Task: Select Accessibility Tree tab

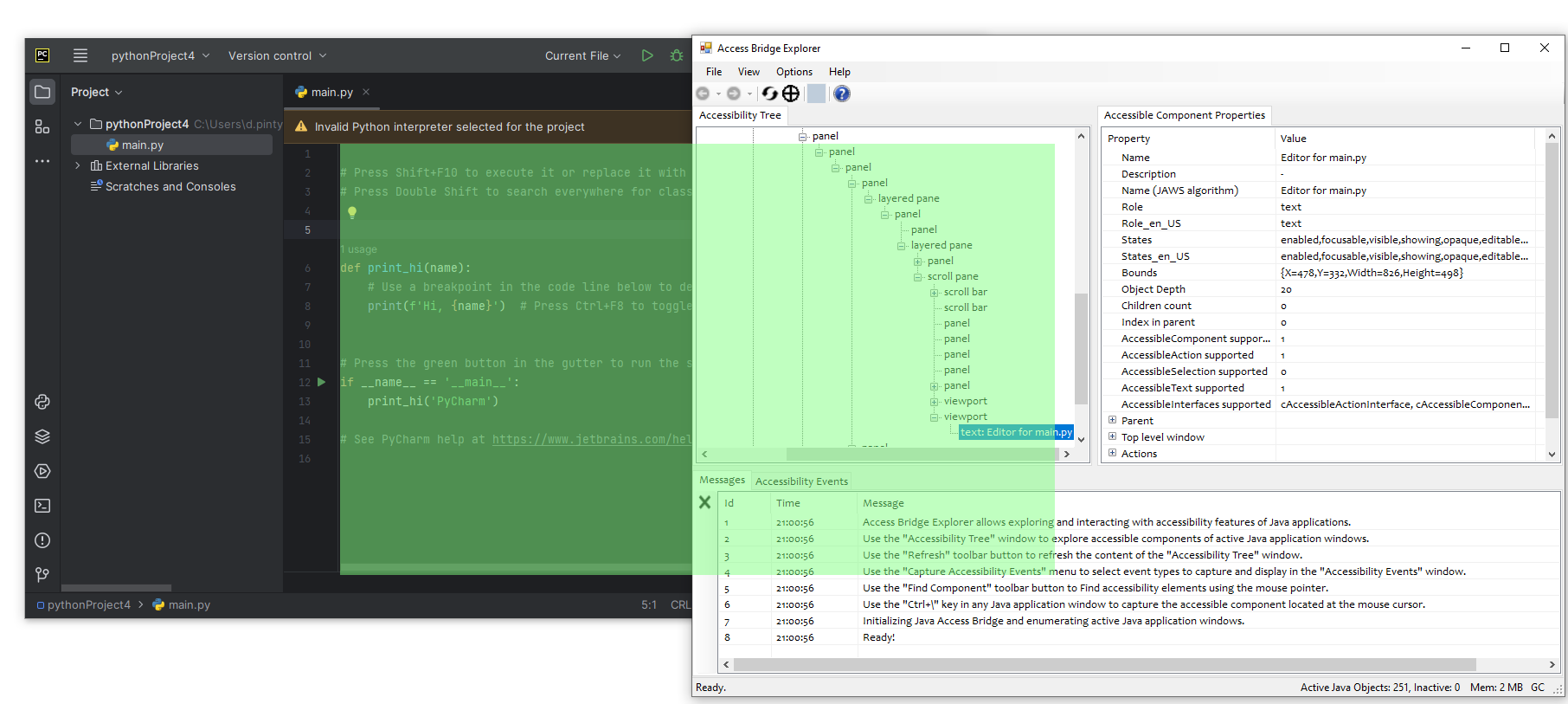Action: (740, 115)
